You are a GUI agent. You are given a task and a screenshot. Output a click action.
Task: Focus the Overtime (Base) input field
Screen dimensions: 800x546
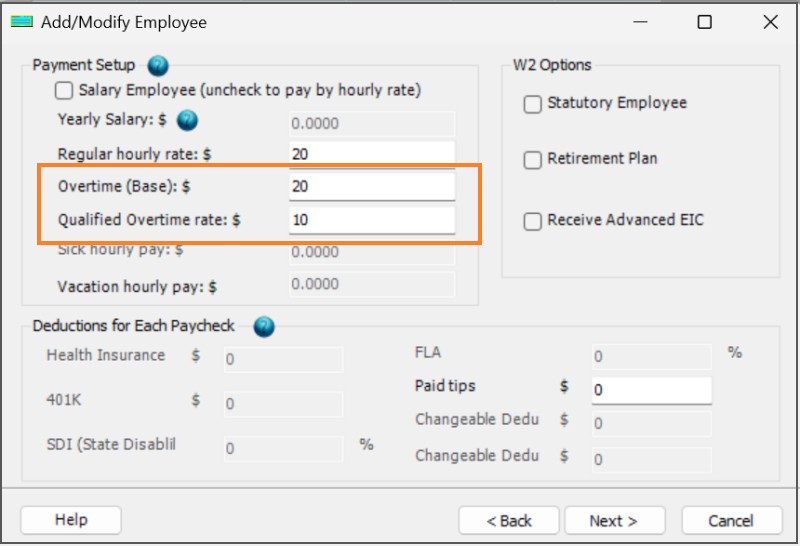point(371,187)
